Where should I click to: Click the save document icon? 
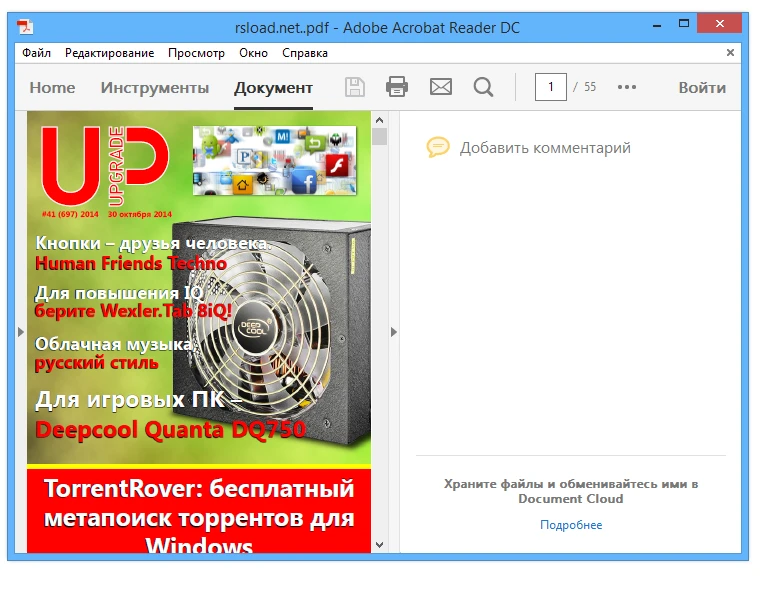click(355, 87)
